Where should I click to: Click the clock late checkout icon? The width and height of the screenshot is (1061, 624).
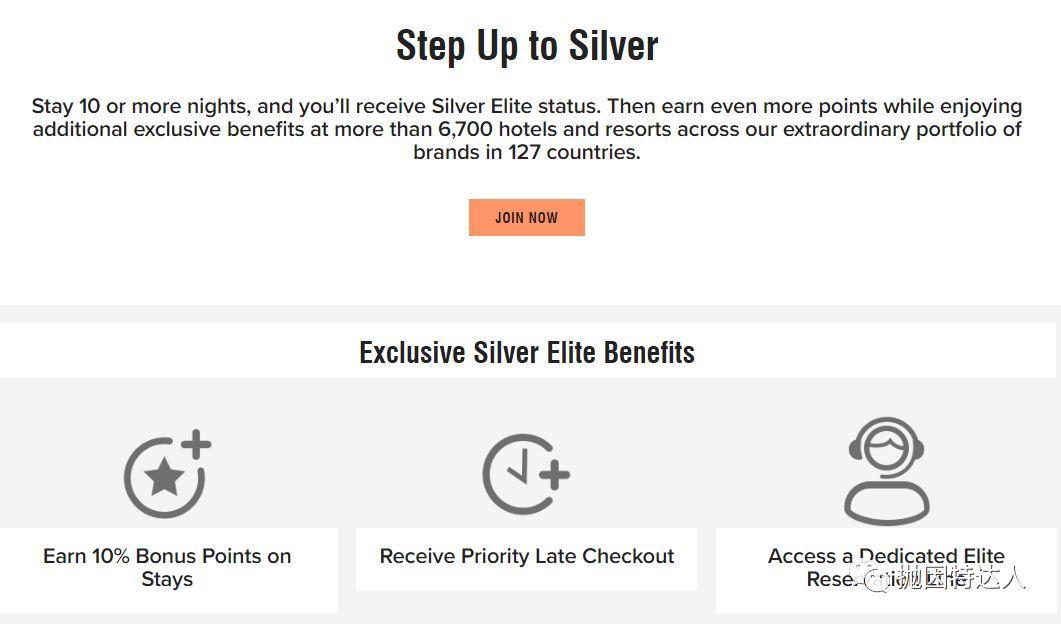tap(520, 474)
